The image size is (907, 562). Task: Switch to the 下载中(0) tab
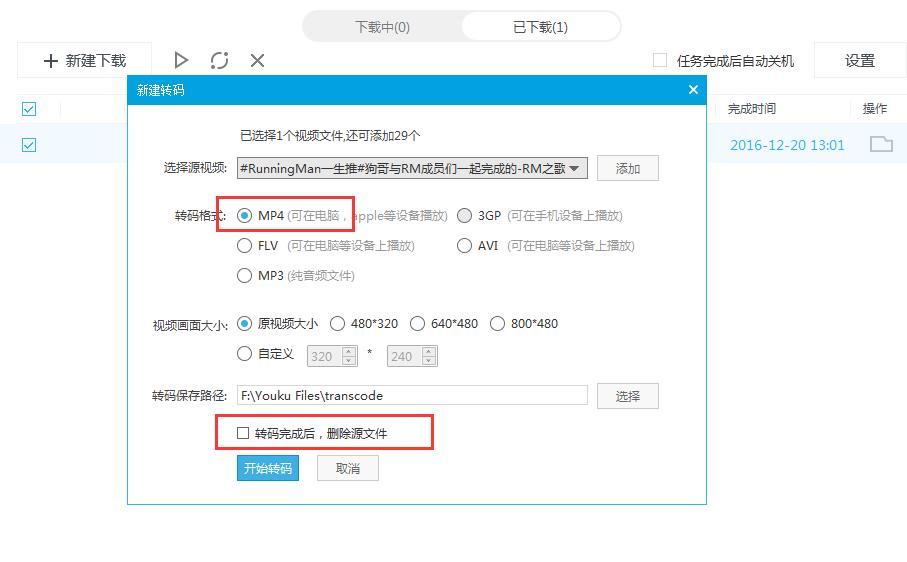(x=382, y=27)
